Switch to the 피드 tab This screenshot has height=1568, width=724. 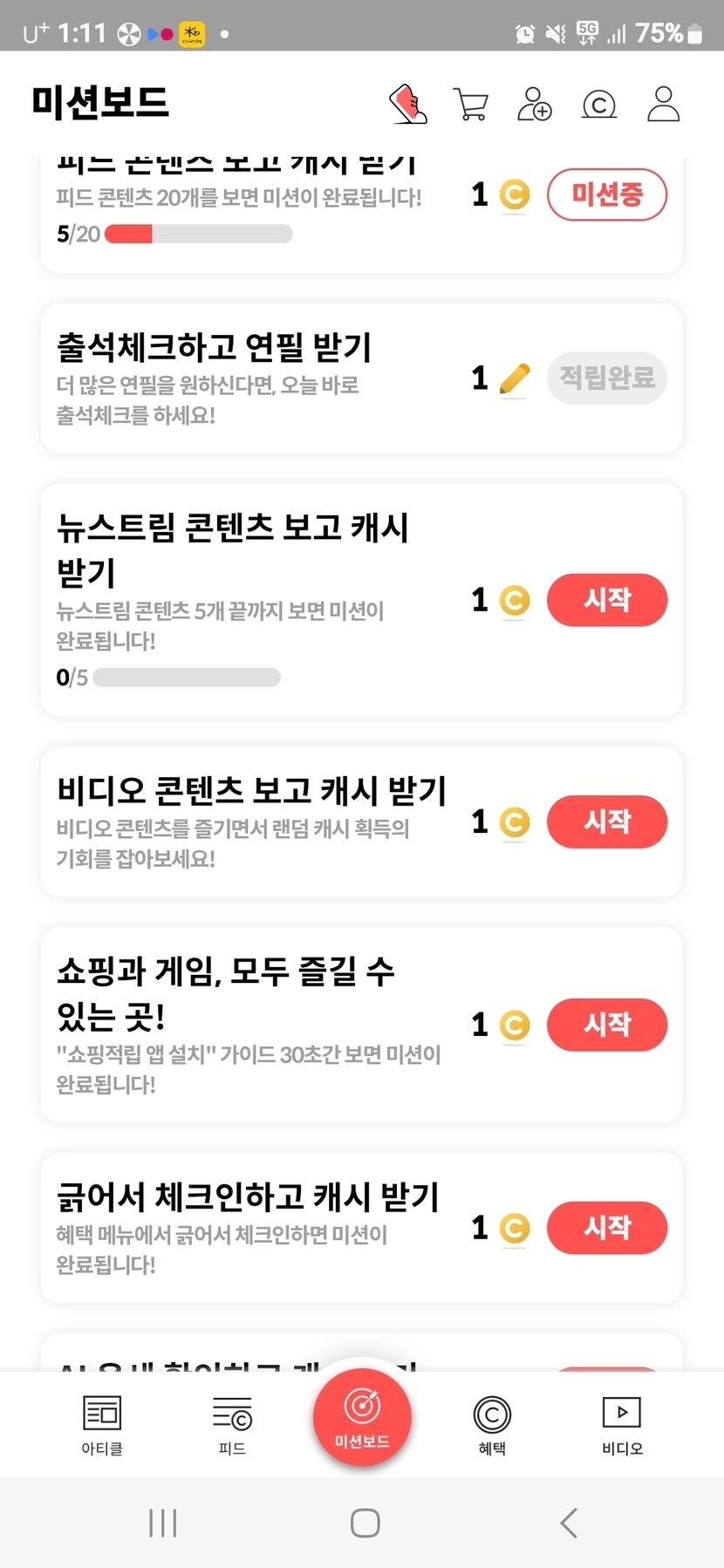click(232, 1424)
